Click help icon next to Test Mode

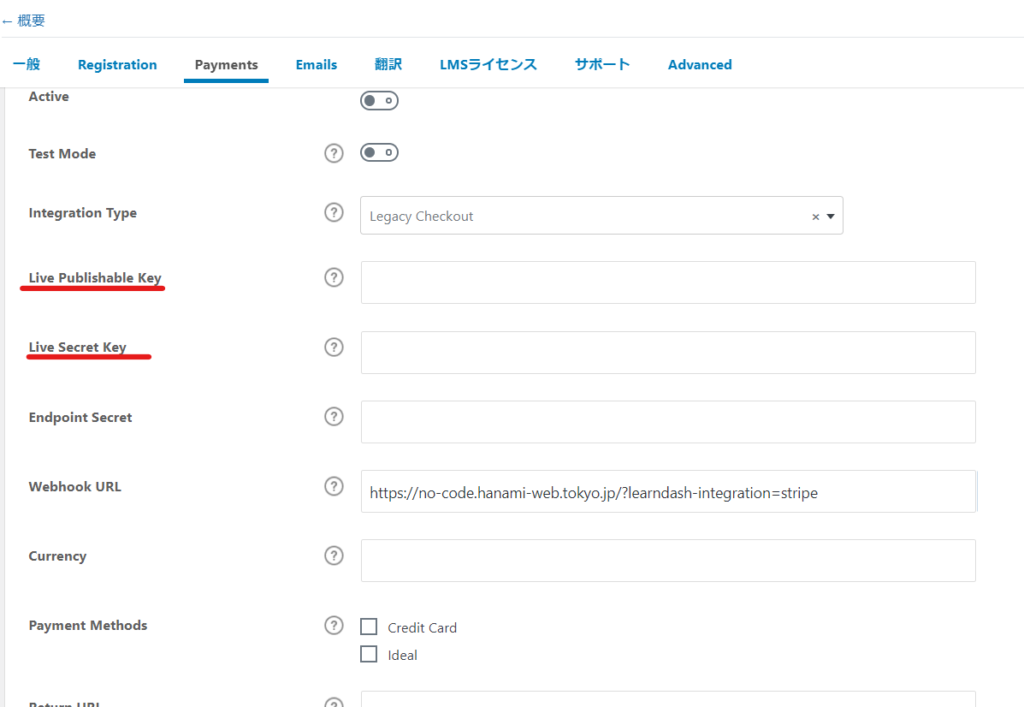[334, 153]
